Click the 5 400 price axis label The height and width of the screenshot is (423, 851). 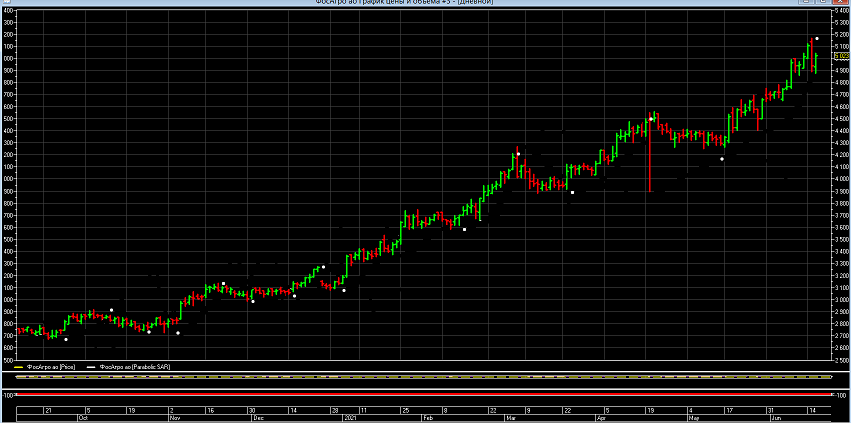click(841, 10)
